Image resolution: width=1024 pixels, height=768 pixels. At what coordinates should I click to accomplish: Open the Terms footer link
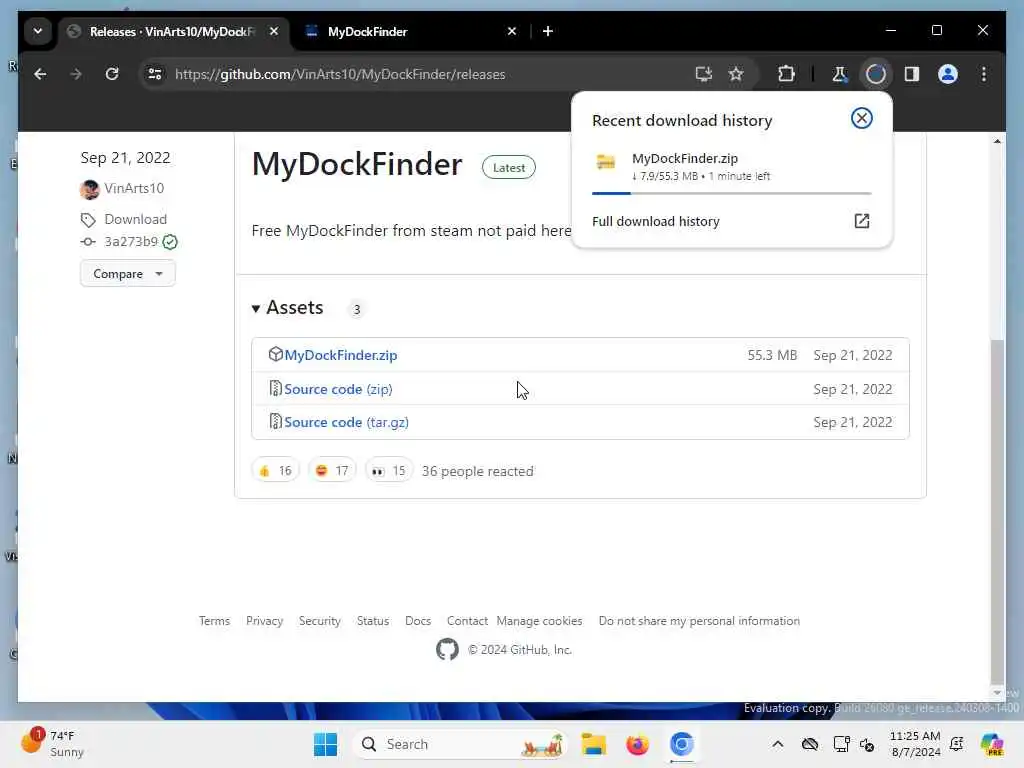tap(214, 621)
